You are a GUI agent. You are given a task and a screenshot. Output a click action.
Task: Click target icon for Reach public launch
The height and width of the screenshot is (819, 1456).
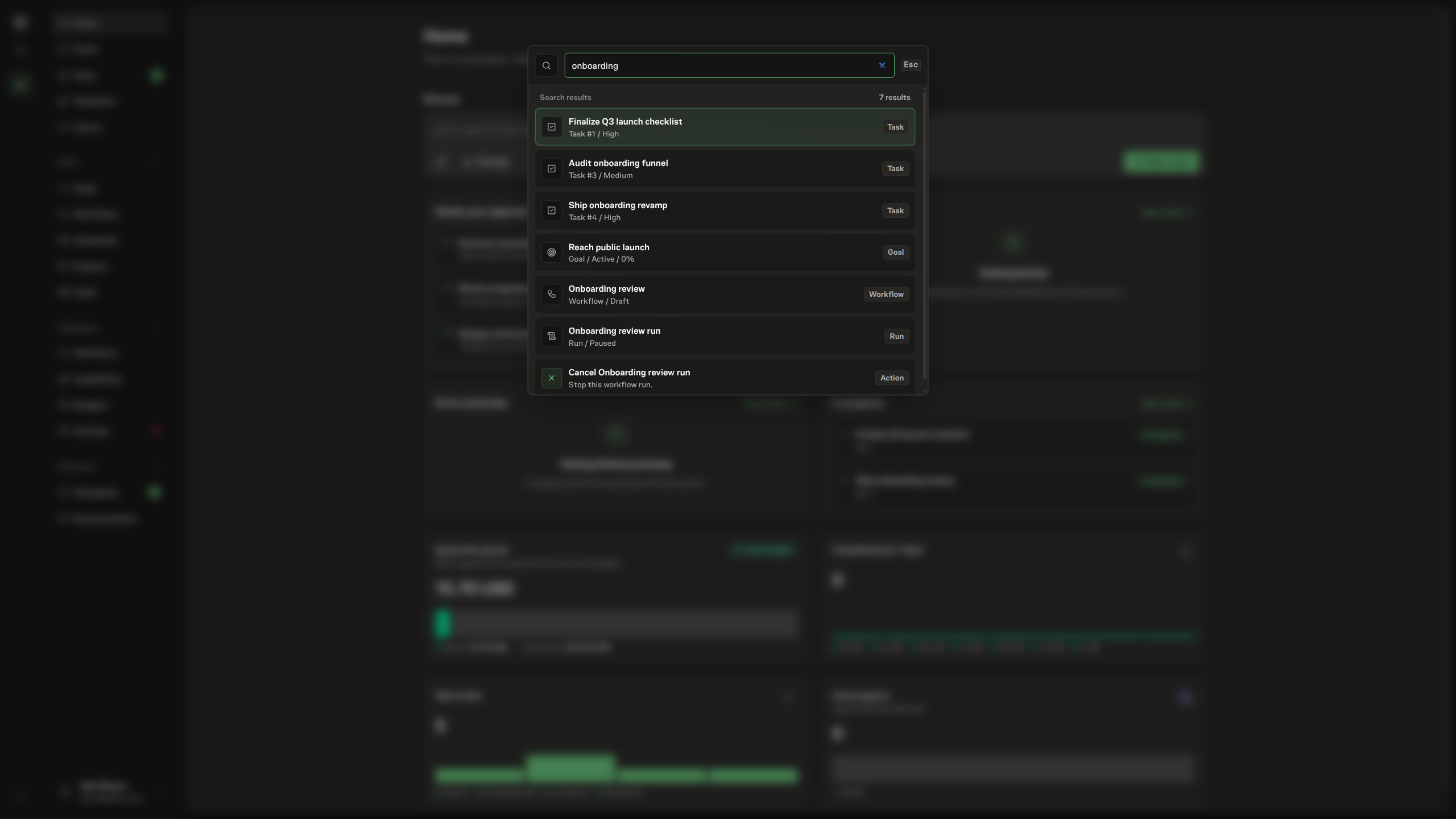pyautogui.click(x=551, y=253)
